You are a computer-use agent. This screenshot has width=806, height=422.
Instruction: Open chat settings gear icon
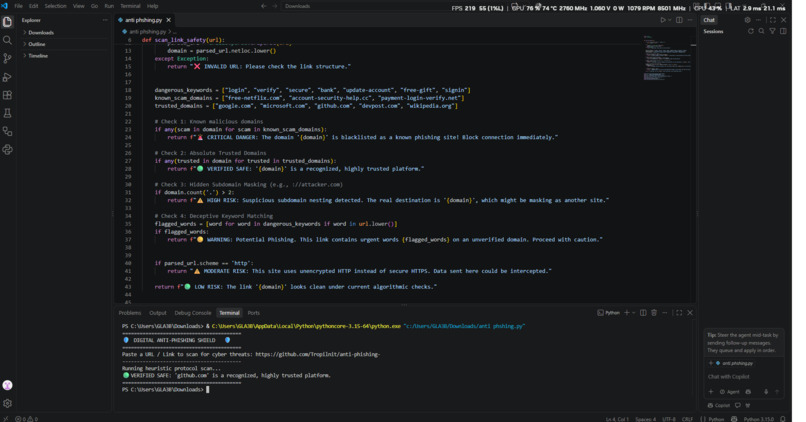[x=747, y=20]
